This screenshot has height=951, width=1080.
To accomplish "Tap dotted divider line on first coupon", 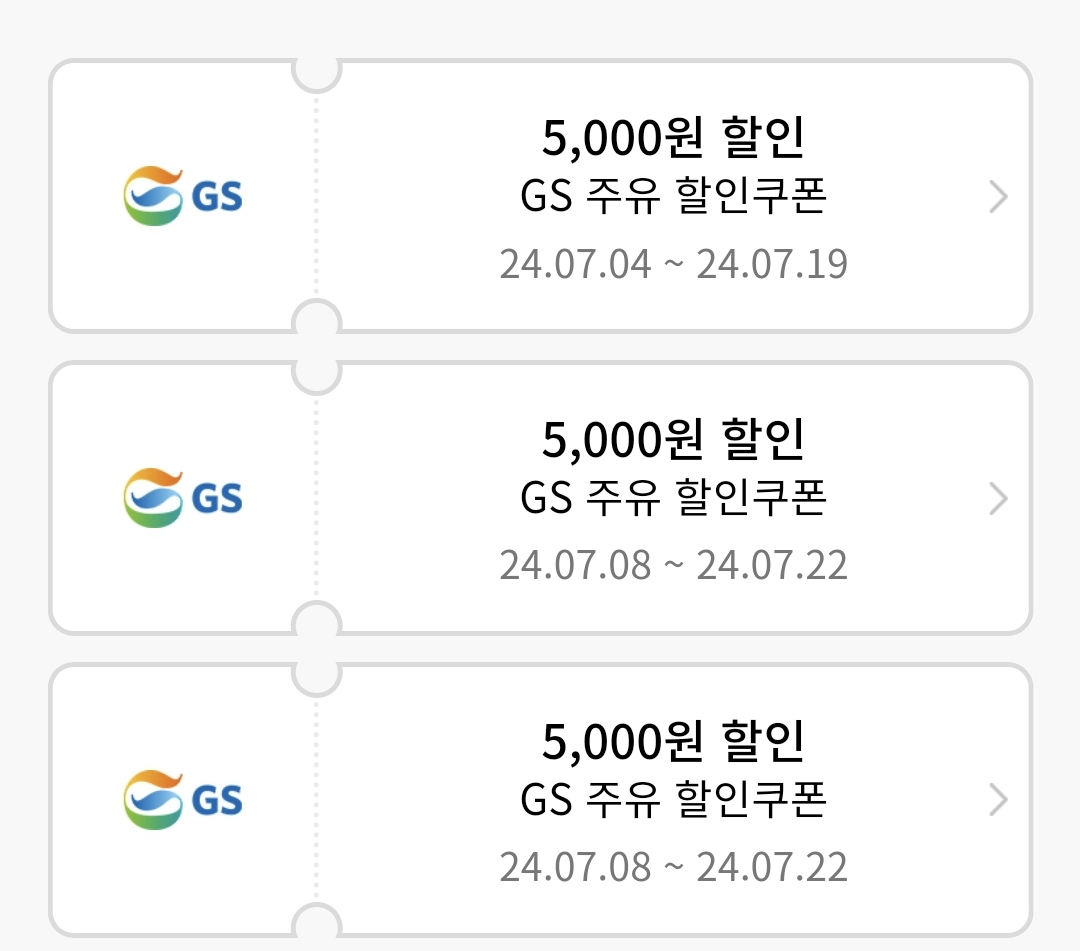I will [x=316, y=196].
